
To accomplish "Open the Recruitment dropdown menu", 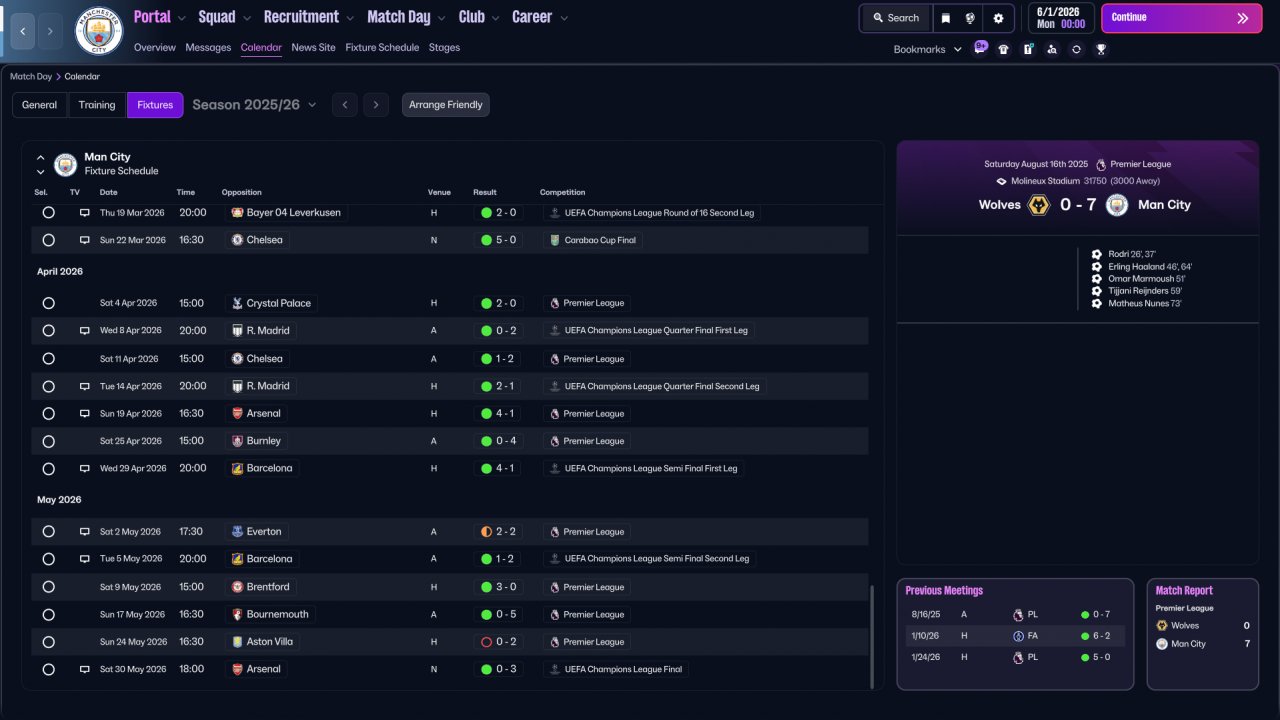I will coord(309,17).
